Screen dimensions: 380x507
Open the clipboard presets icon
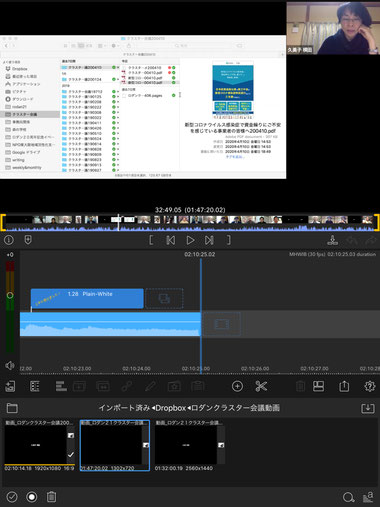click(197, 386)
